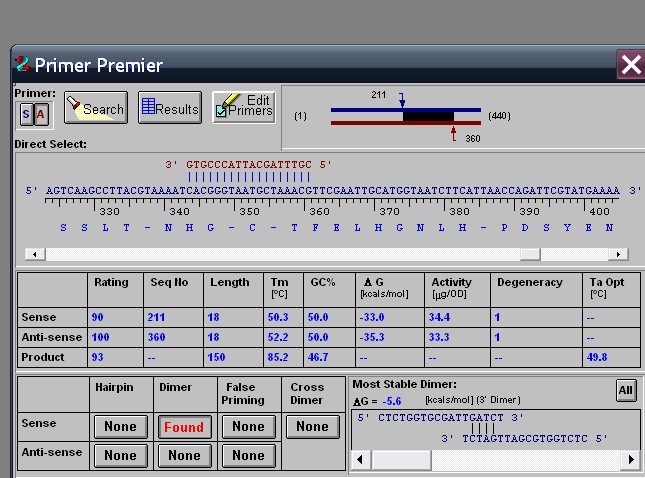The height and width of the screenshot is (478, 645).
Task: Click Product Tm value 85.2
Action: (x=278, y=357)
